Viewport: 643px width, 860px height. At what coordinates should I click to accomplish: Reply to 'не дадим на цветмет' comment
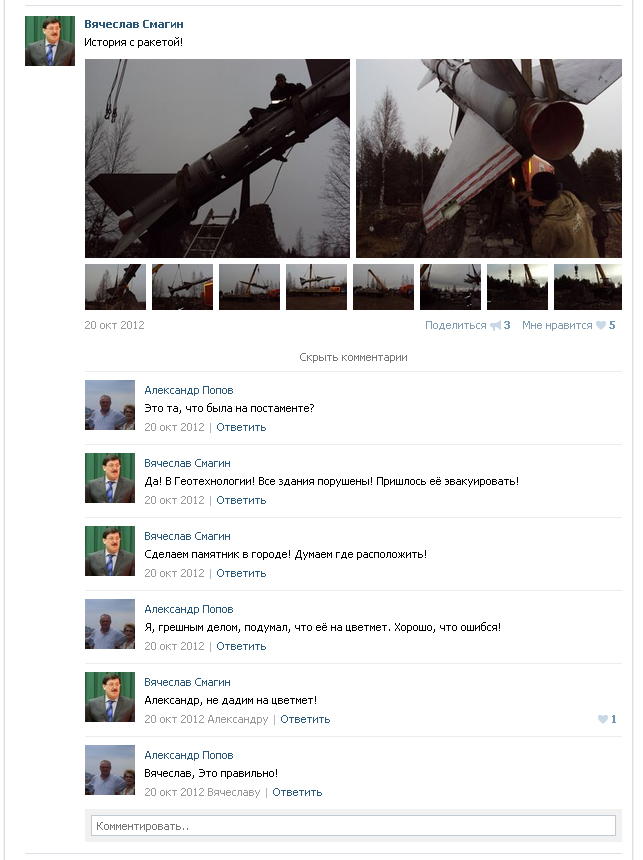305,719
